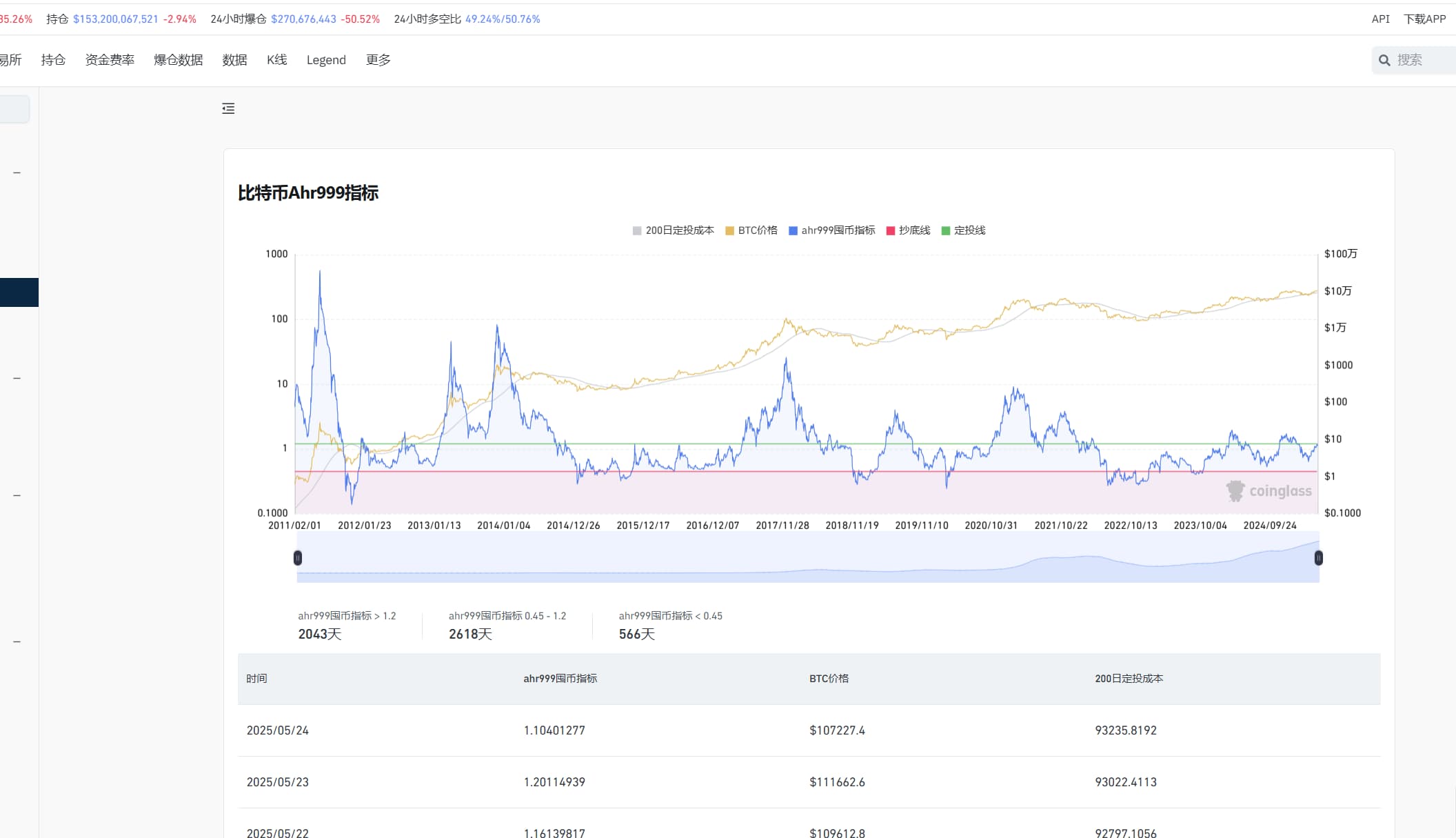
Task: Select the K线 menu item
Action: point(276,60)
